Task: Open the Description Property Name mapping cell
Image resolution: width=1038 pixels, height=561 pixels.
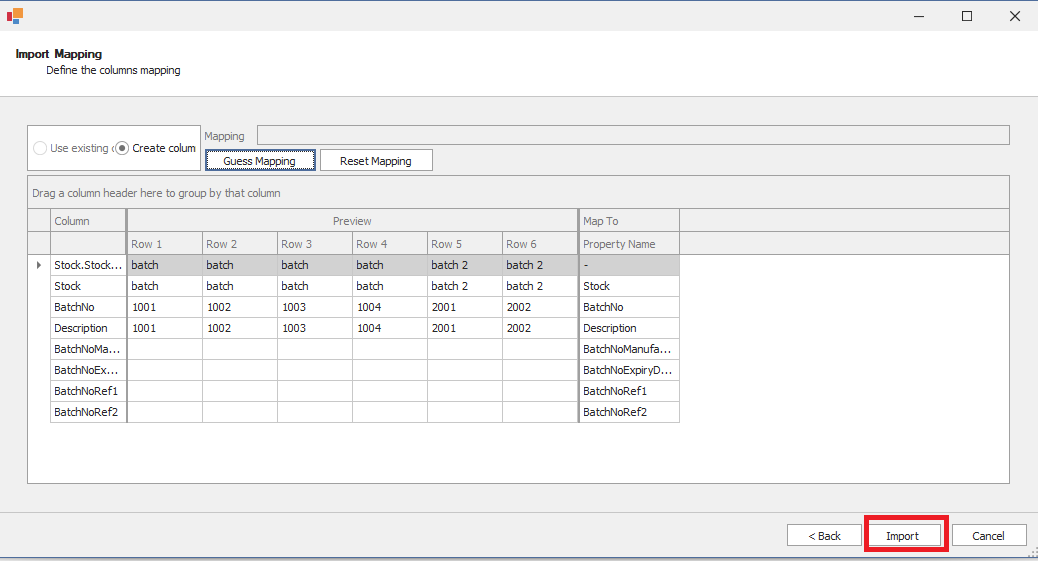Action: pos(630,328)
